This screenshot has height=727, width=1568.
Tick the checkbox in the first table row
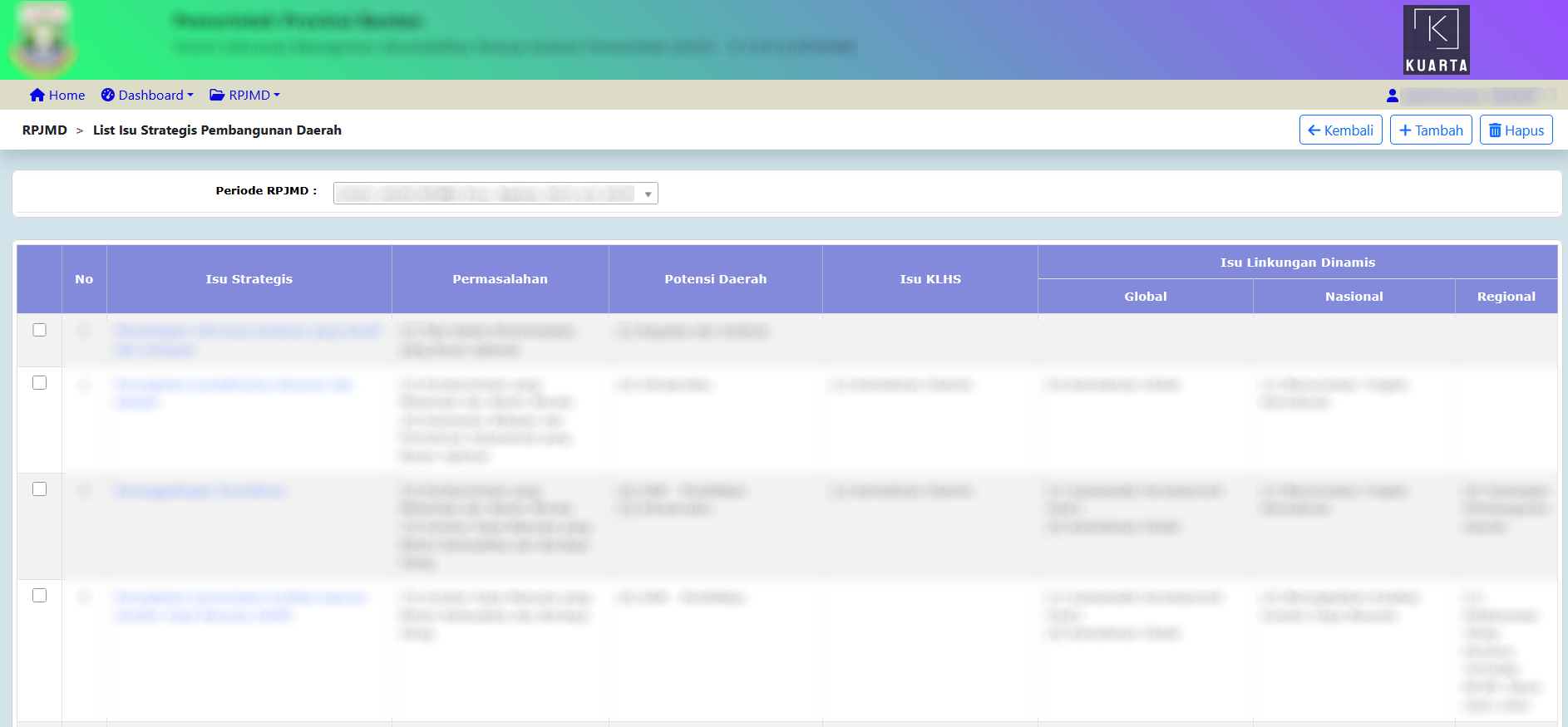(x=39, y=330)
